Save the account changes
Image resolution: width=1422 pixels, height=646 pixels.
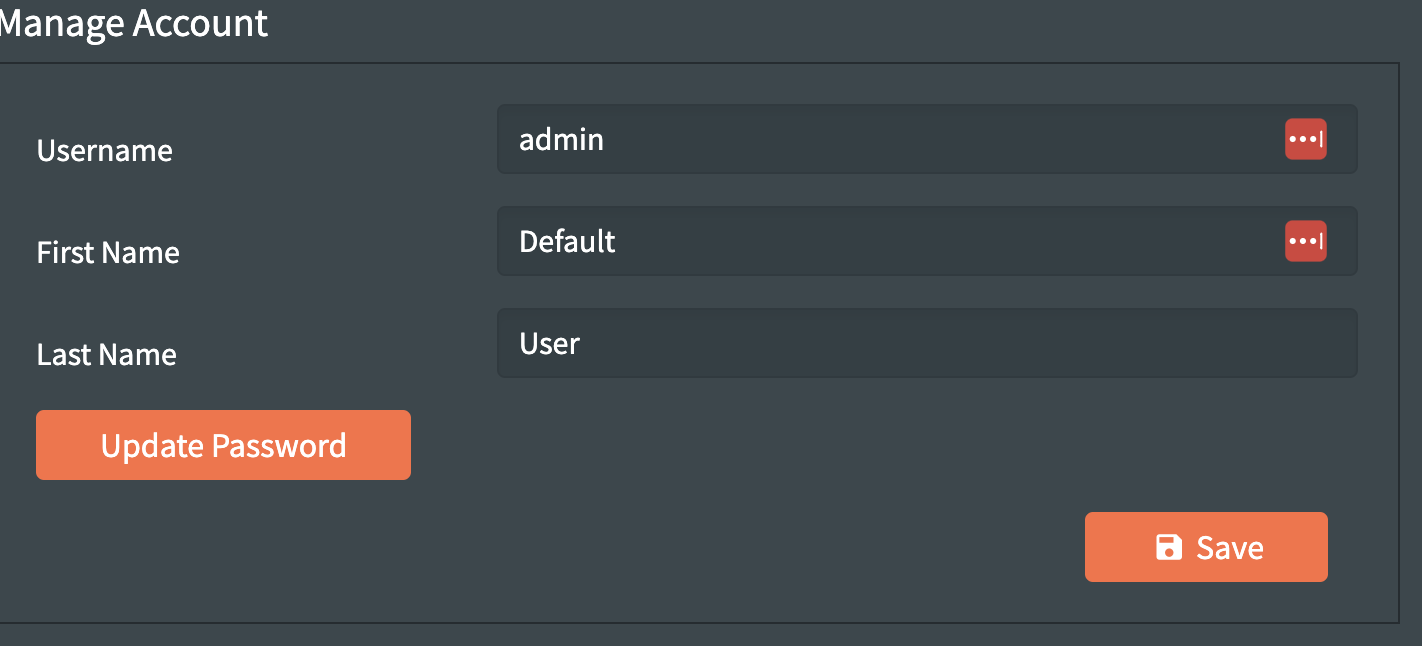(x=1206, y=547)
